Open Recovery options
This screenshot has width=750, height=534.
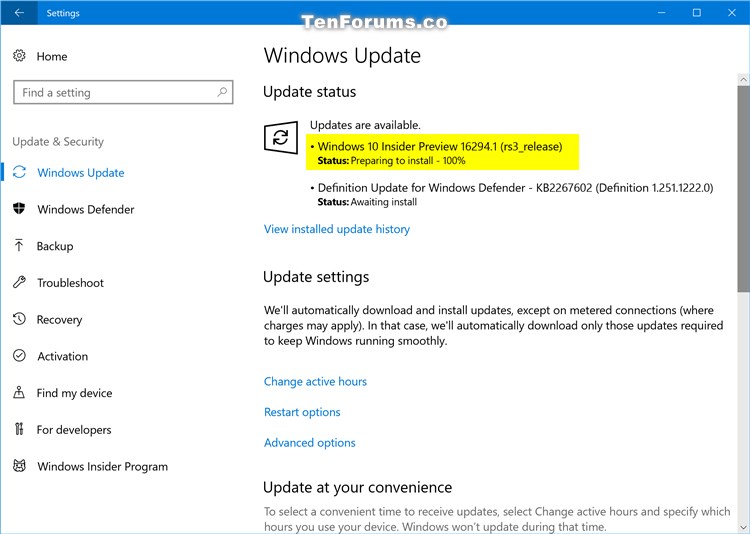tap(59, 320)
